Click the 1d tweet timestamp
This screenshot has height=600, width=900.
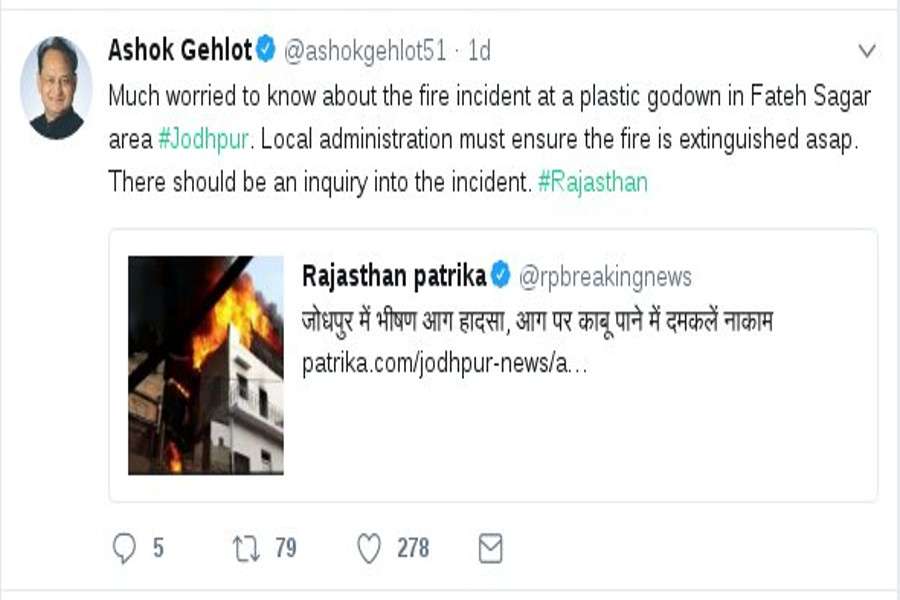479,50
